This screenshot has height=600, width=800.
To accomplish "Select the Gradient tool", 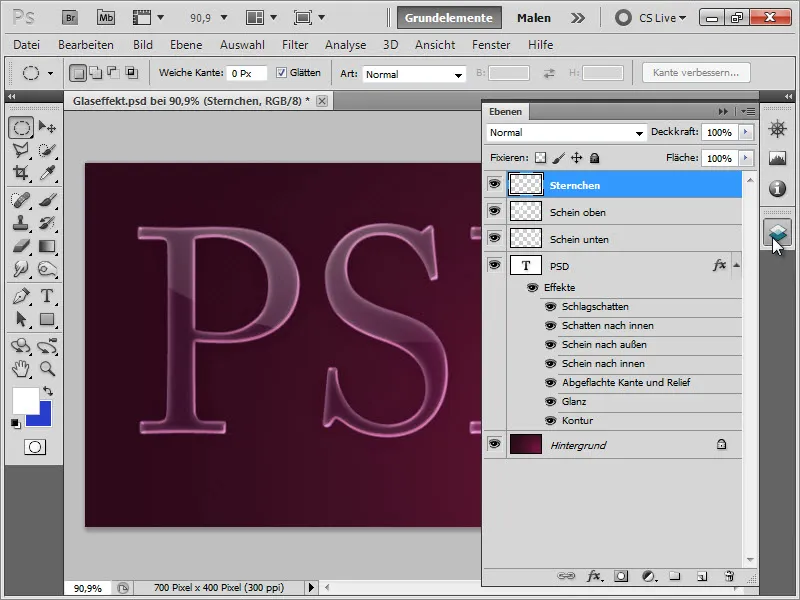I will point(47,246).
